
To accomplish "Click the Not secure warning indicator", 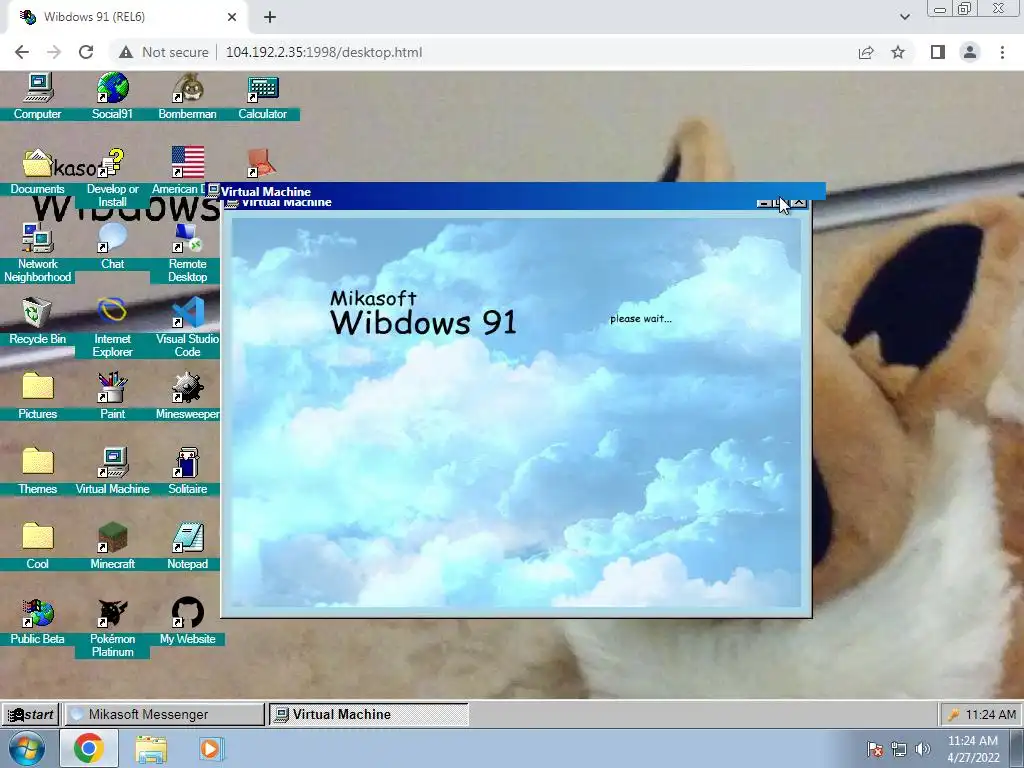I will tap(163, 52).
